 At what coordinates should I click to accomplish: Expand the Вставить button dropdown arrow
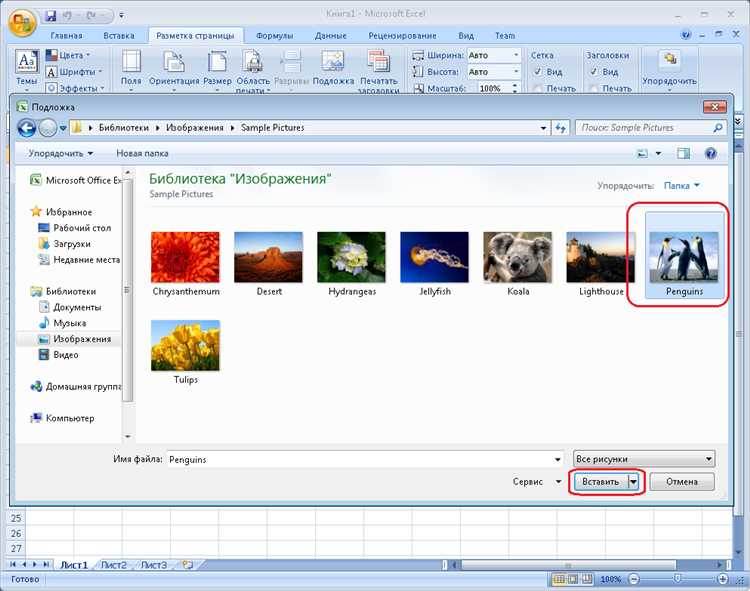tap(633, 482)
